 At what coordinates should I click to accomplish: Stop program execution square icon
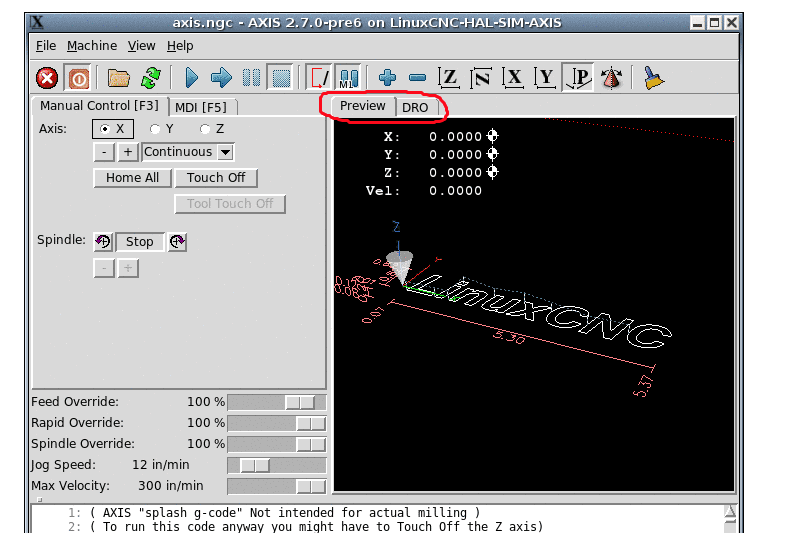[281, 78]
